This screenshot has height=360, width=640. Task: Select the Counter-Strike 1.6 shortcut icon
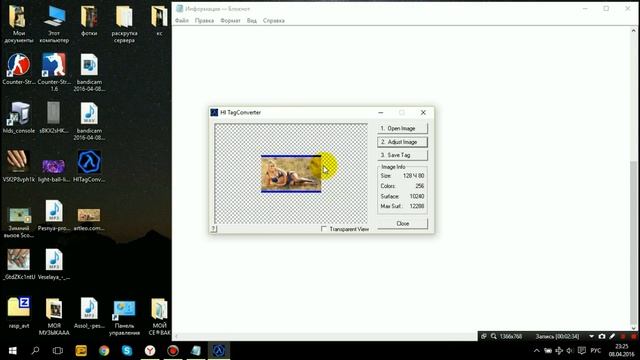[x=54, y=72]
